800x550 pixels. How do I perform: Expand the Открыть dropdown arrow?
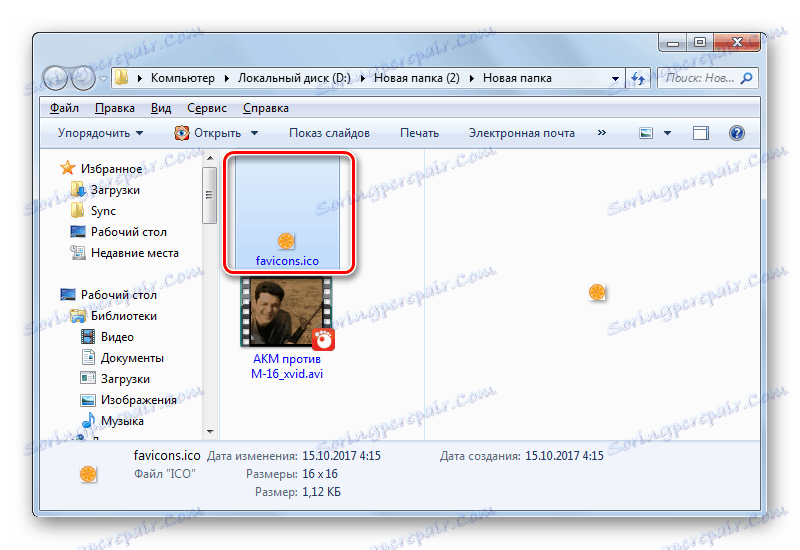[254, 133]
